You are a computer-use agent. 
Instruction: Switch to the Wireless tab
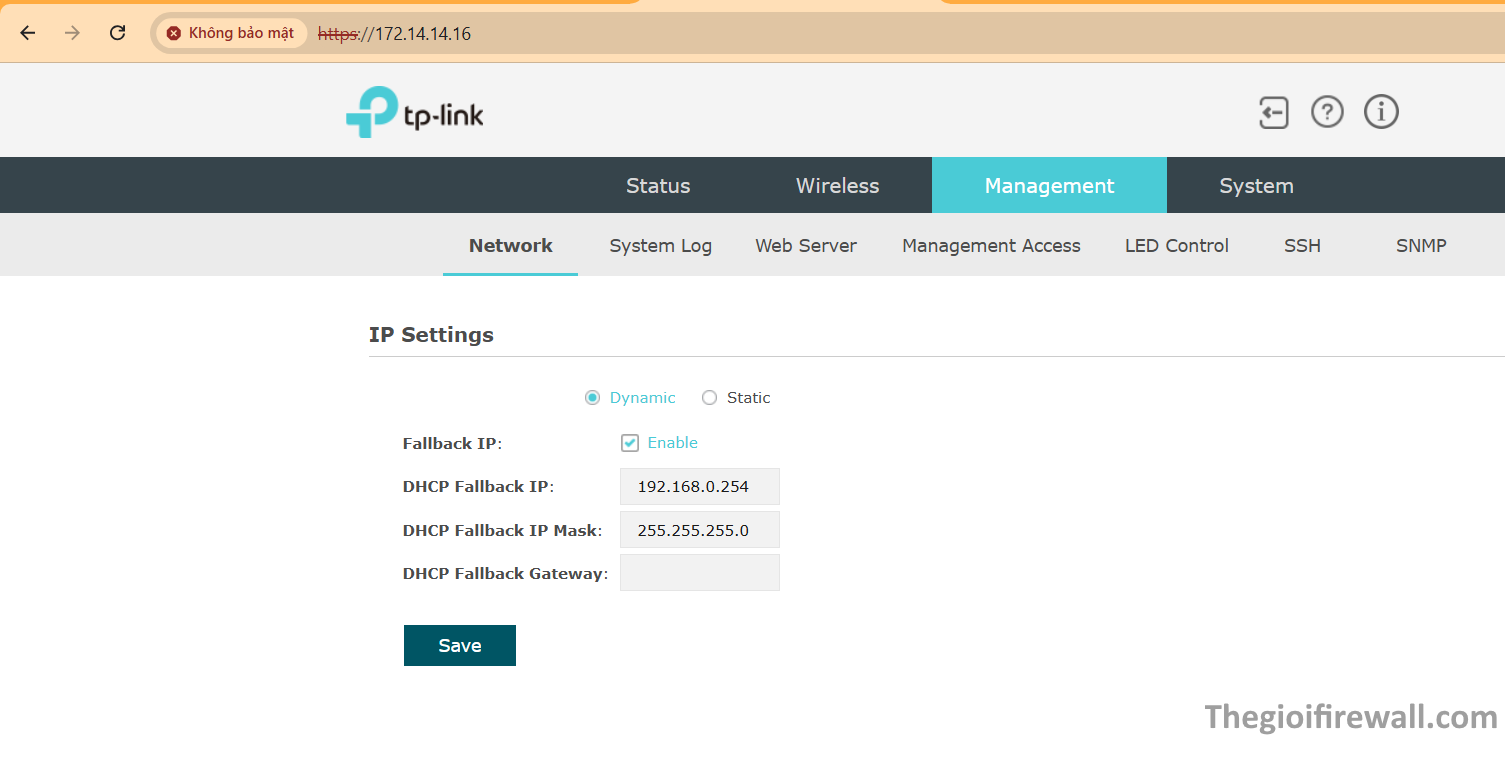[837, 186]
